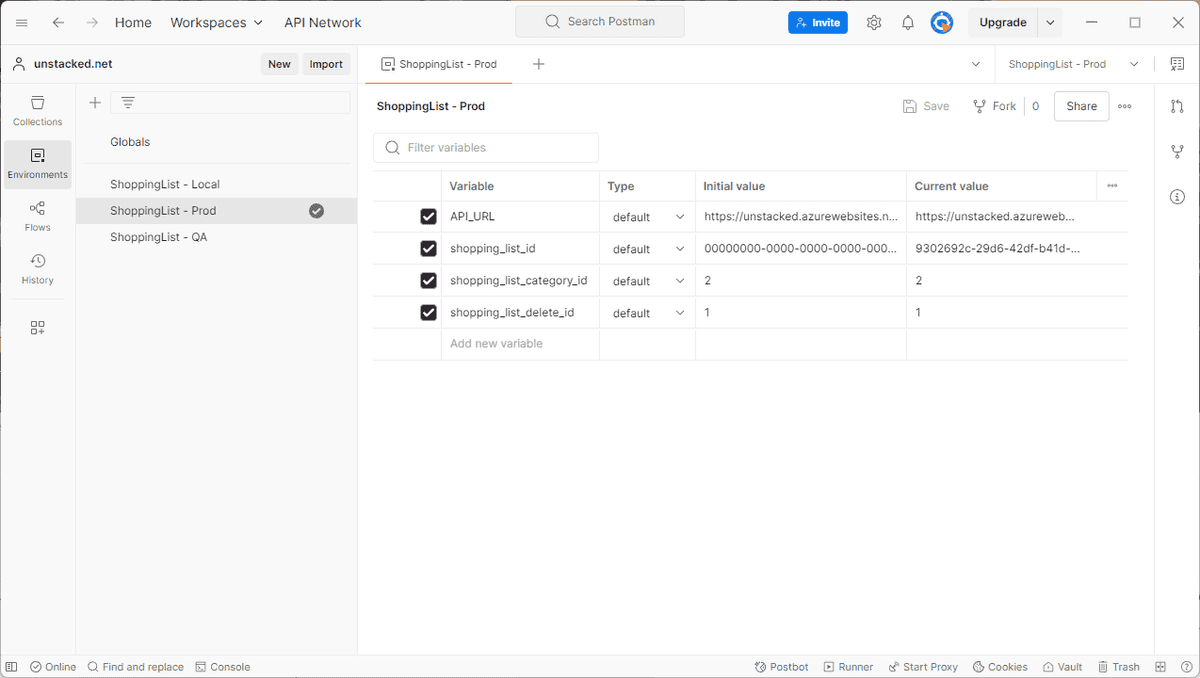Click inside the Filter variables field
The image size is (1200, 678).
(485, 147)
